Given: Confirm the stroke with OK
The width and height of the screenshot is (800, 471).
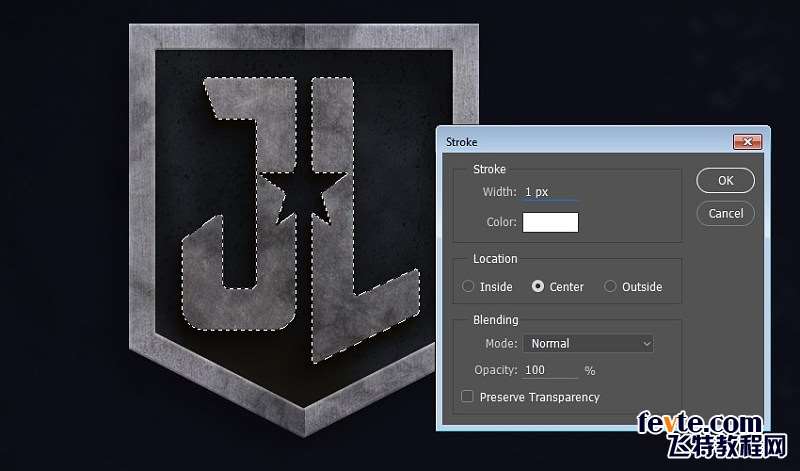Looking at the screenshot, I should point(725,180).
